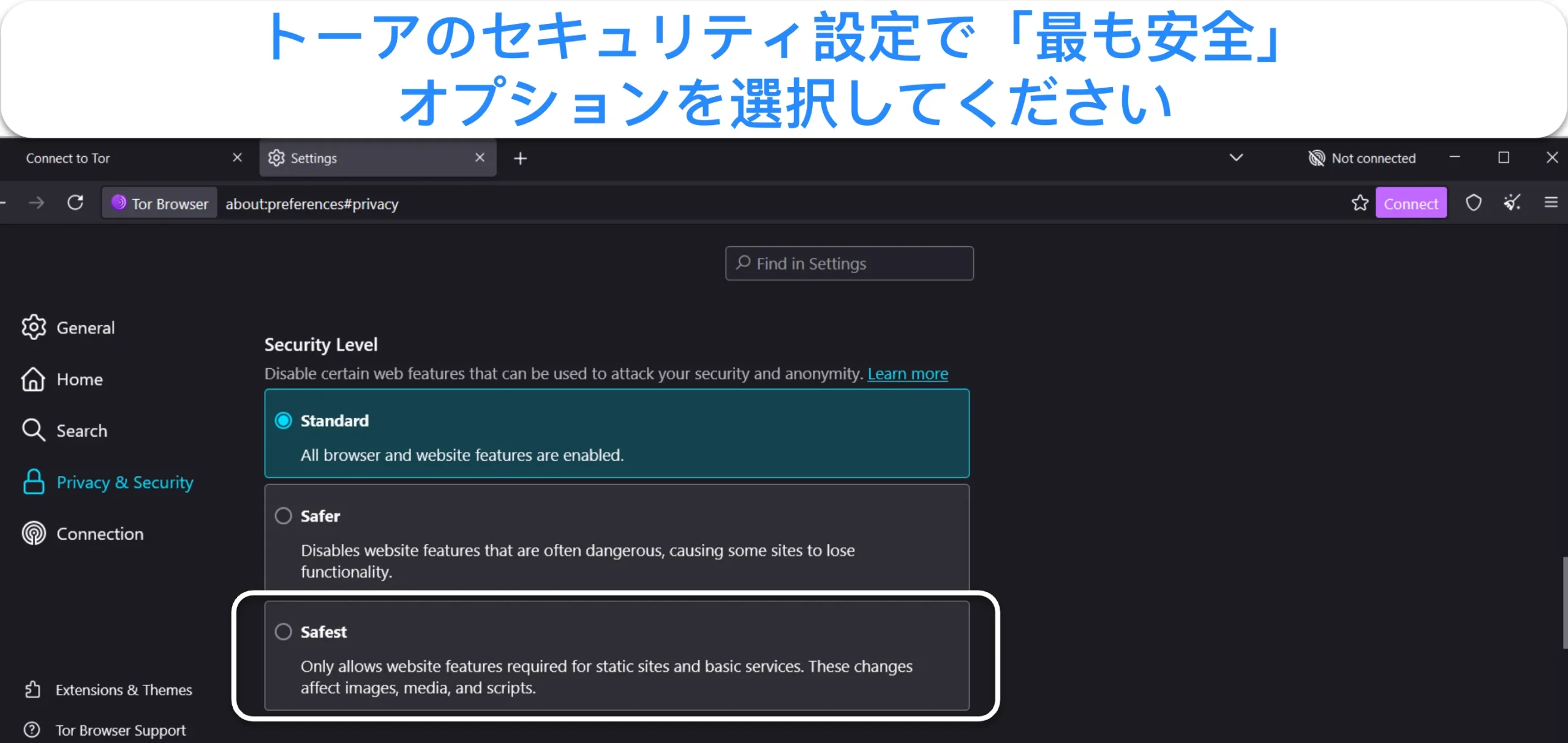1568x743 pixels.
Task: Click the Connection onion icon
Action: 34,534
